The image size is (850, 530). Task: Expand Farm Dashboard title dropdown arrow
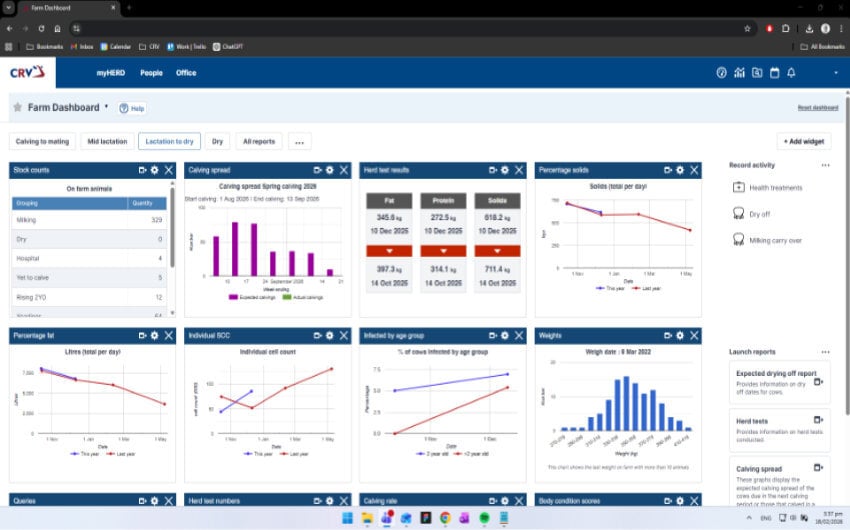click(x=106, y=106)
